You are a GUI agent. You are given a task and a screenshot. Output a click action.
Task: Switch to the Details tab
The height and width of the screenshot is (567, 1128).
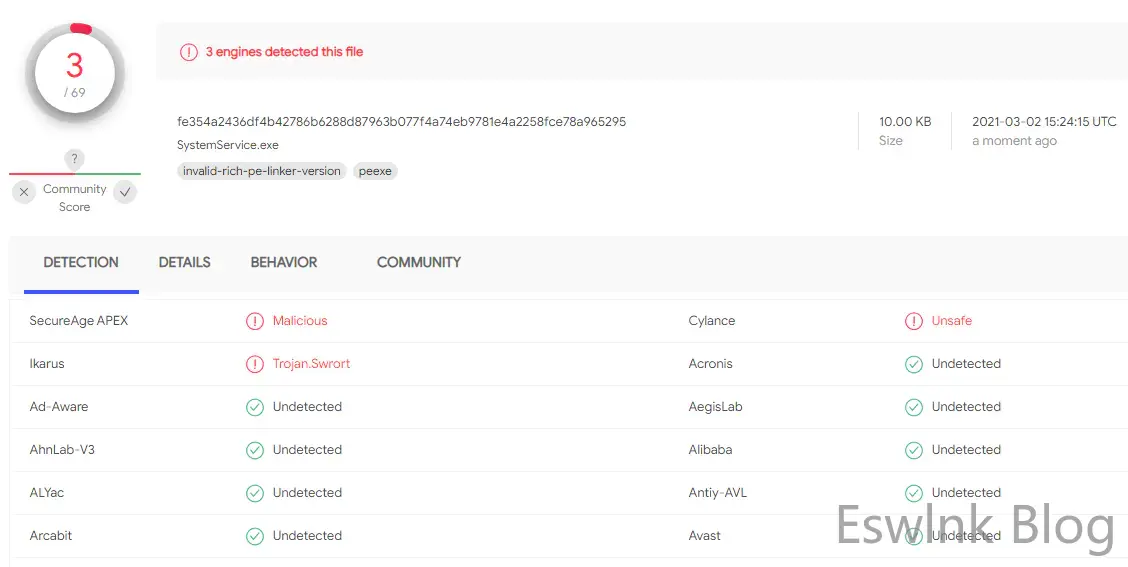(x=185, y=262)
